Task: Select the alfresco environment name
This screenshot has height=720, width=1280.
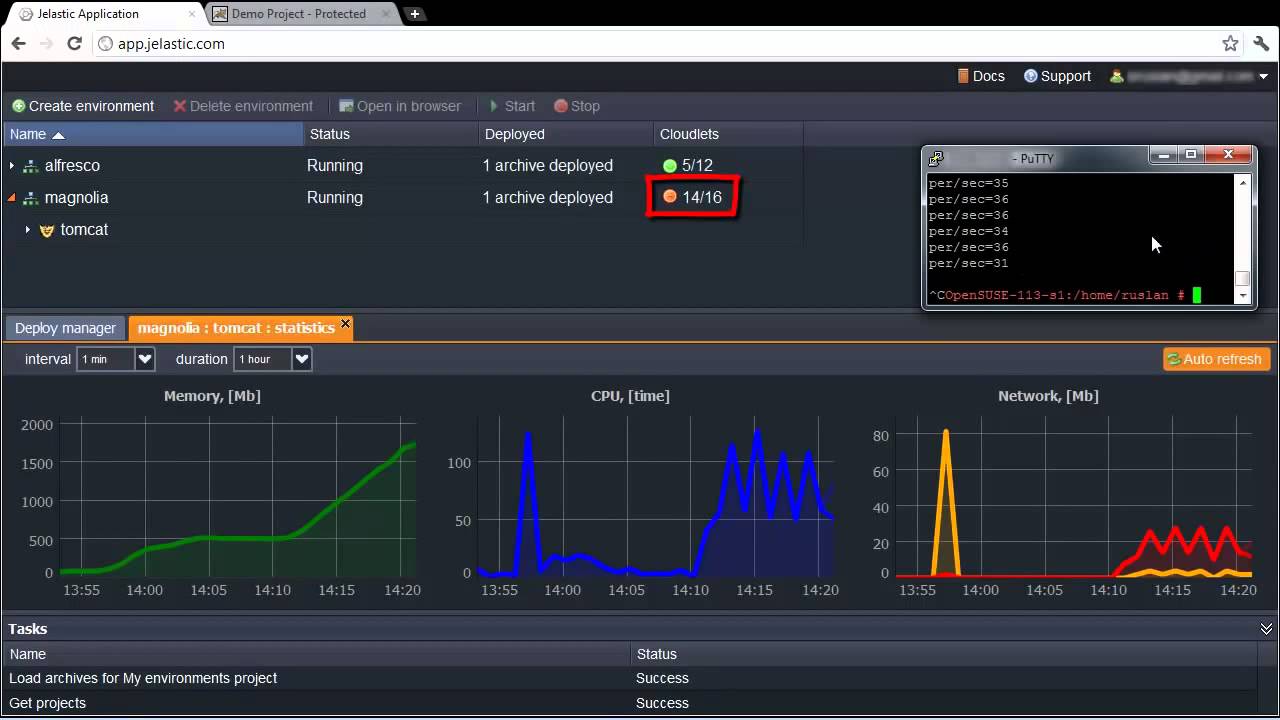Action: [x=72, y=166]
